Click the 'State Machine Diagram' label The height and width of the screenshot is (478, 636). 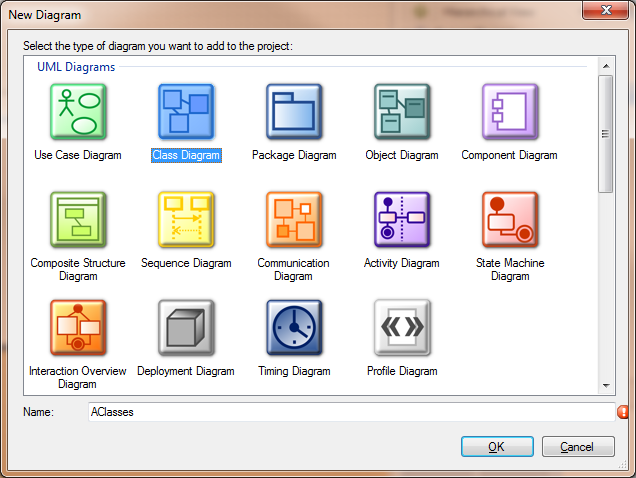(x=510, y=269)
